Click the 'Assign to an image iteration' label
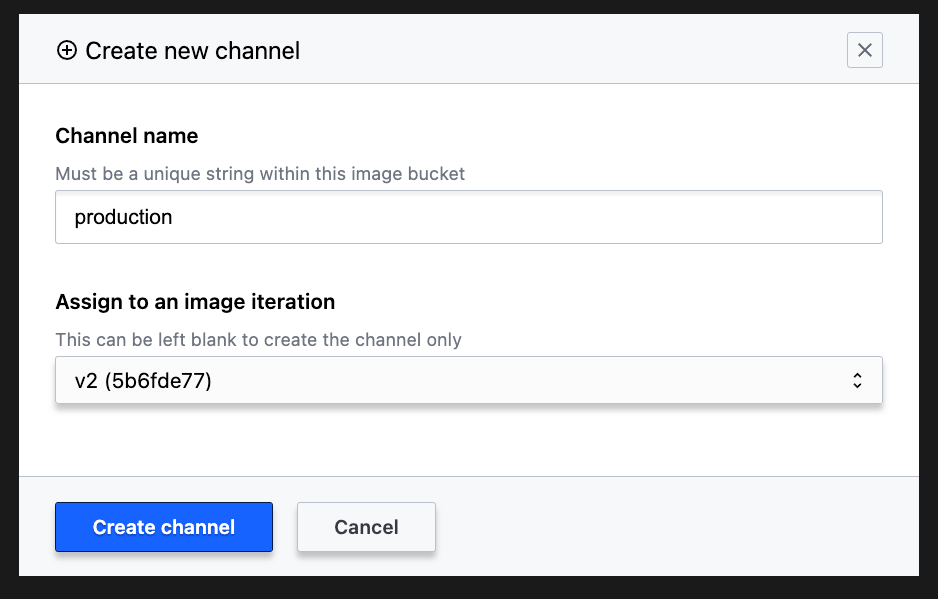This screenshot has width=938, height=599. [195, 301]
